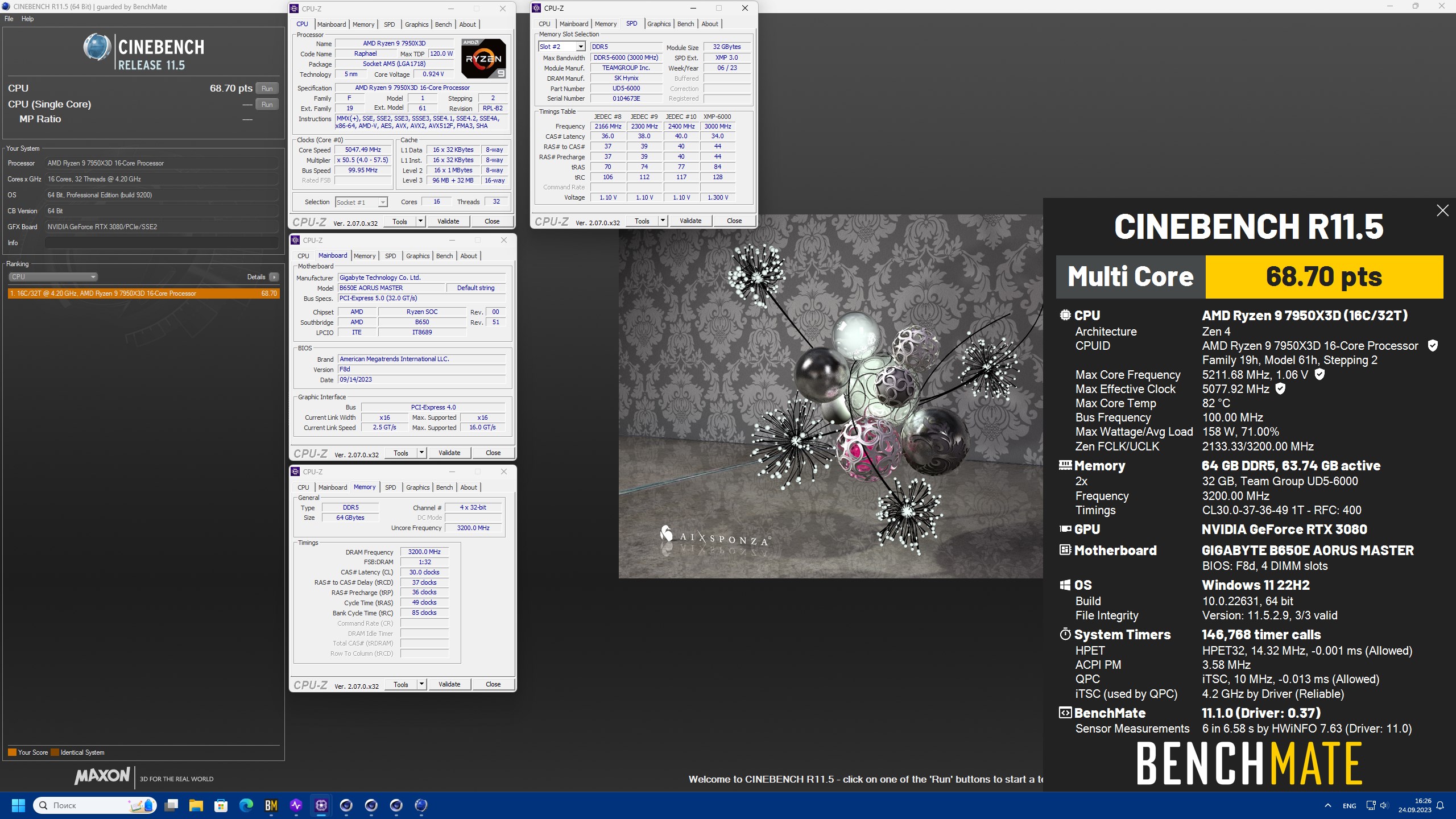Click the Windows taskbar search box
Screen dimensions: 1456x819
click(x=95, y=805)
